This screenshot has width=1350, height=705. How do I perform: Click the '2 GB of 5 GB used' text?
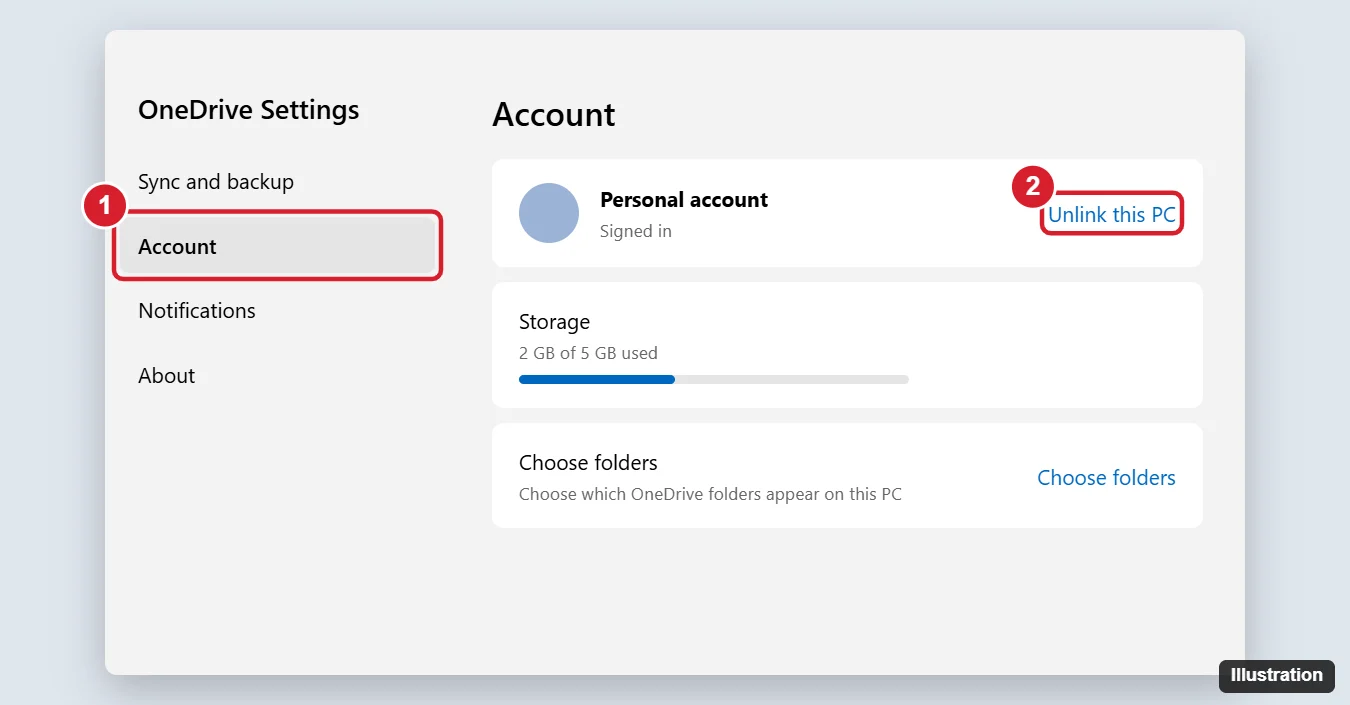tap(588, 353)
